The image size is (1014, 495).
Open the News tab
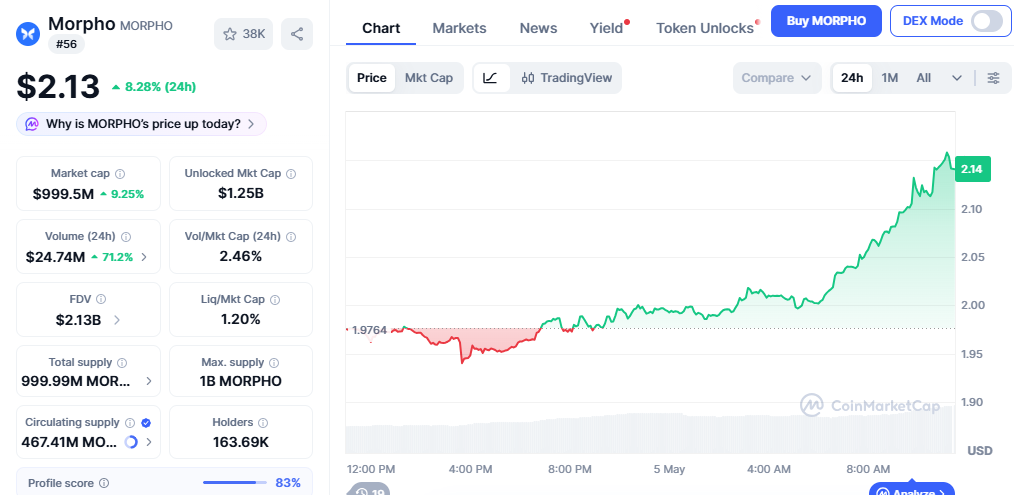pos(538,28)
